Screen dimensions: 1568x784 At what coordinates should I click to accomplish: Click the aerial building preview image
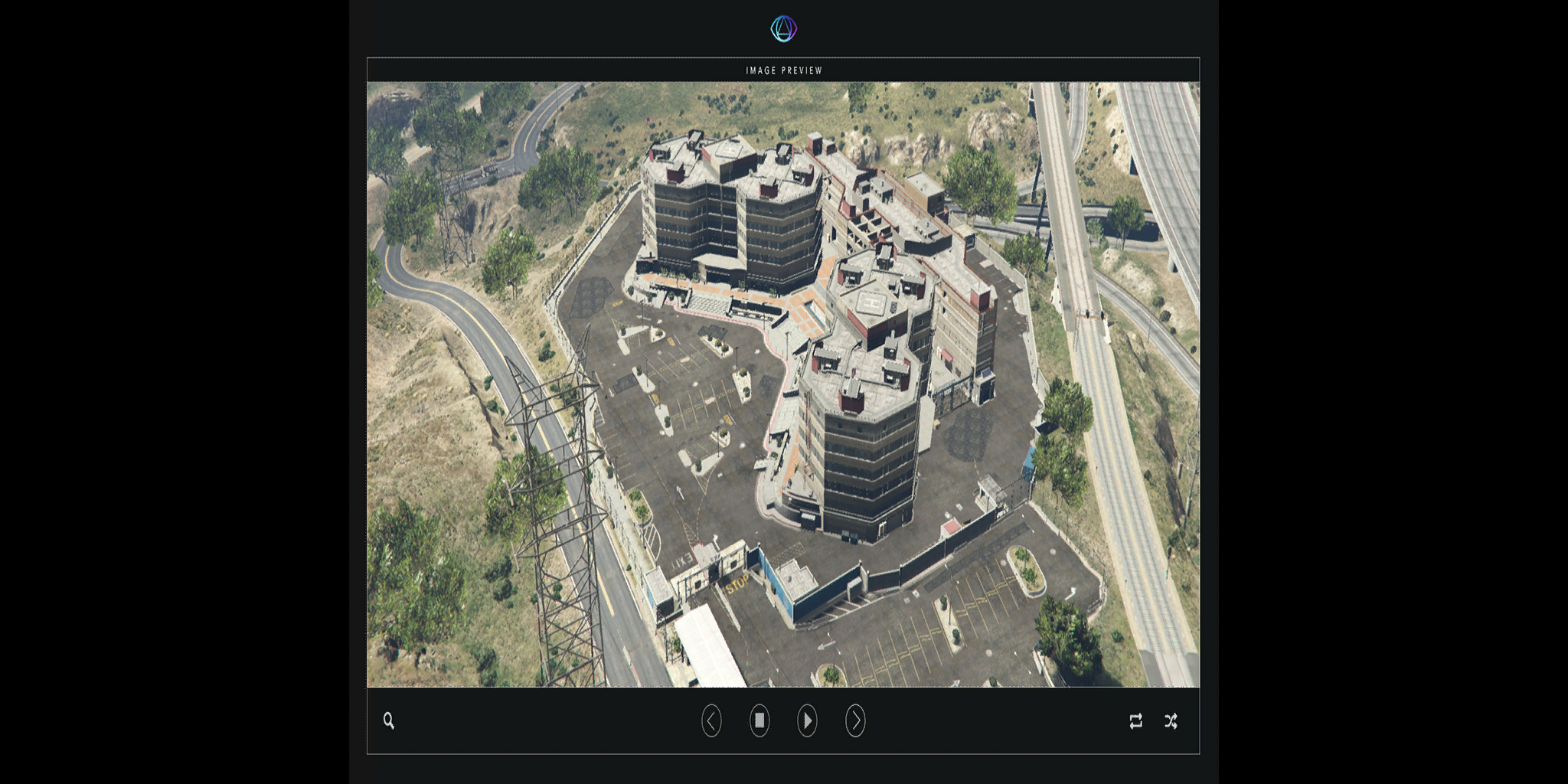coord(783,384)
